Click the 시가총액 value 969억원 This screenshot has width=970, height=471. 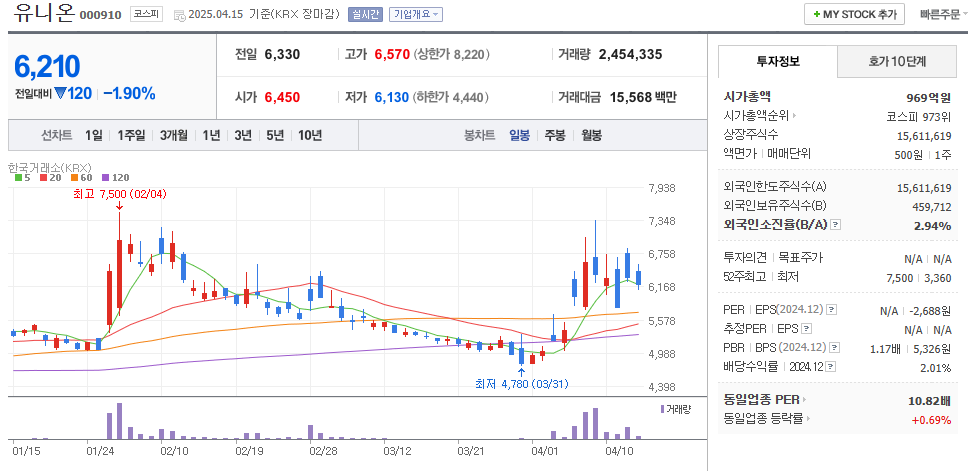point(928,97)
